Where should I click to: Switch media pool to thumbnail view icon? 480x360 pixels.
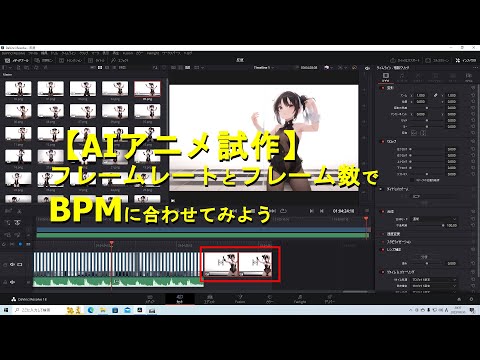pos(100,68)
